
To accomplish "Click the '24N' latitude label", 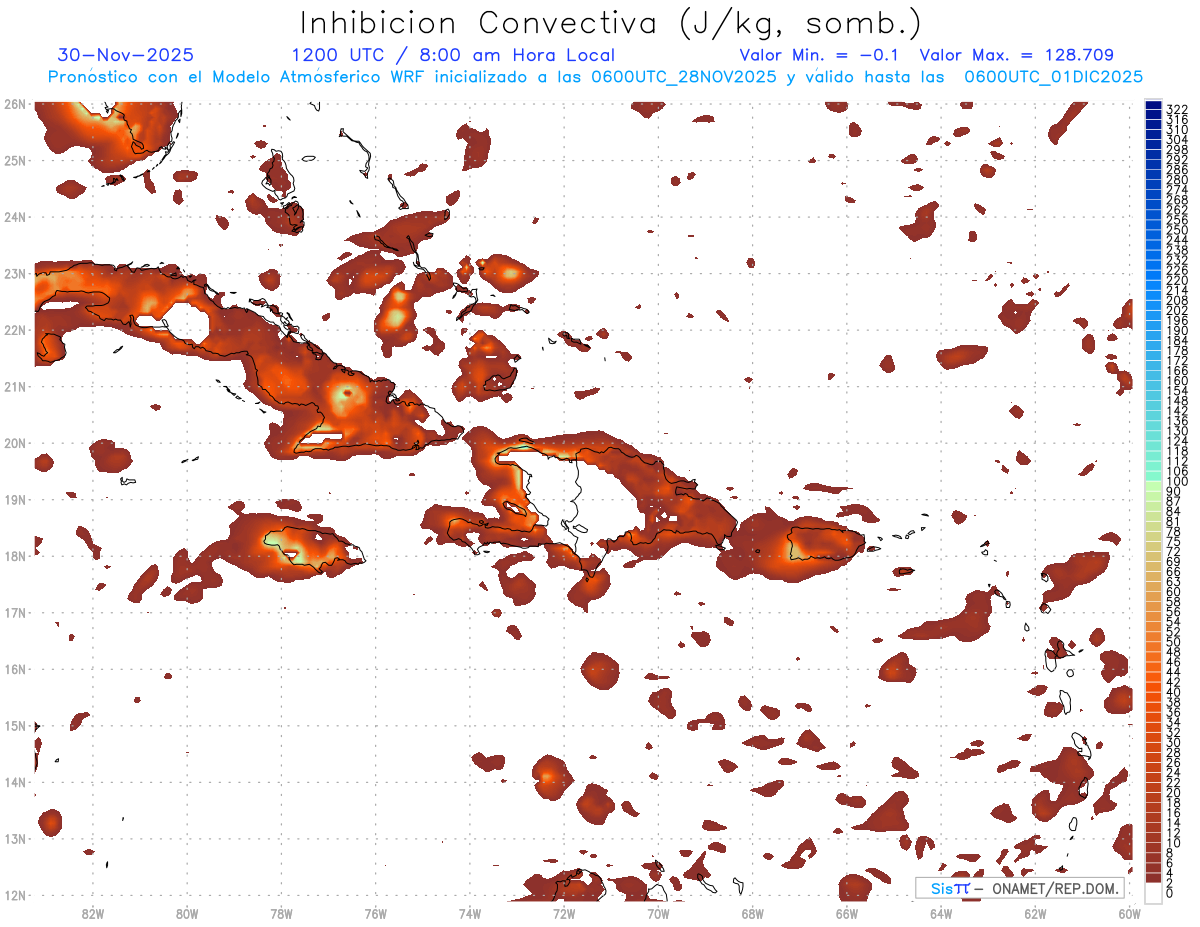I will tap(14, 217).
